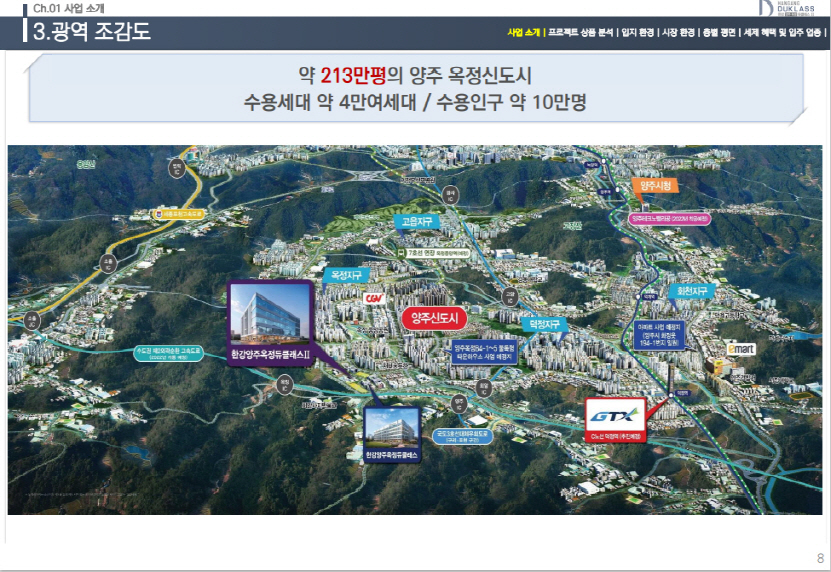Click the GTX station logo marker
This screenshot has height=572, width=831.
coord(615,414)
